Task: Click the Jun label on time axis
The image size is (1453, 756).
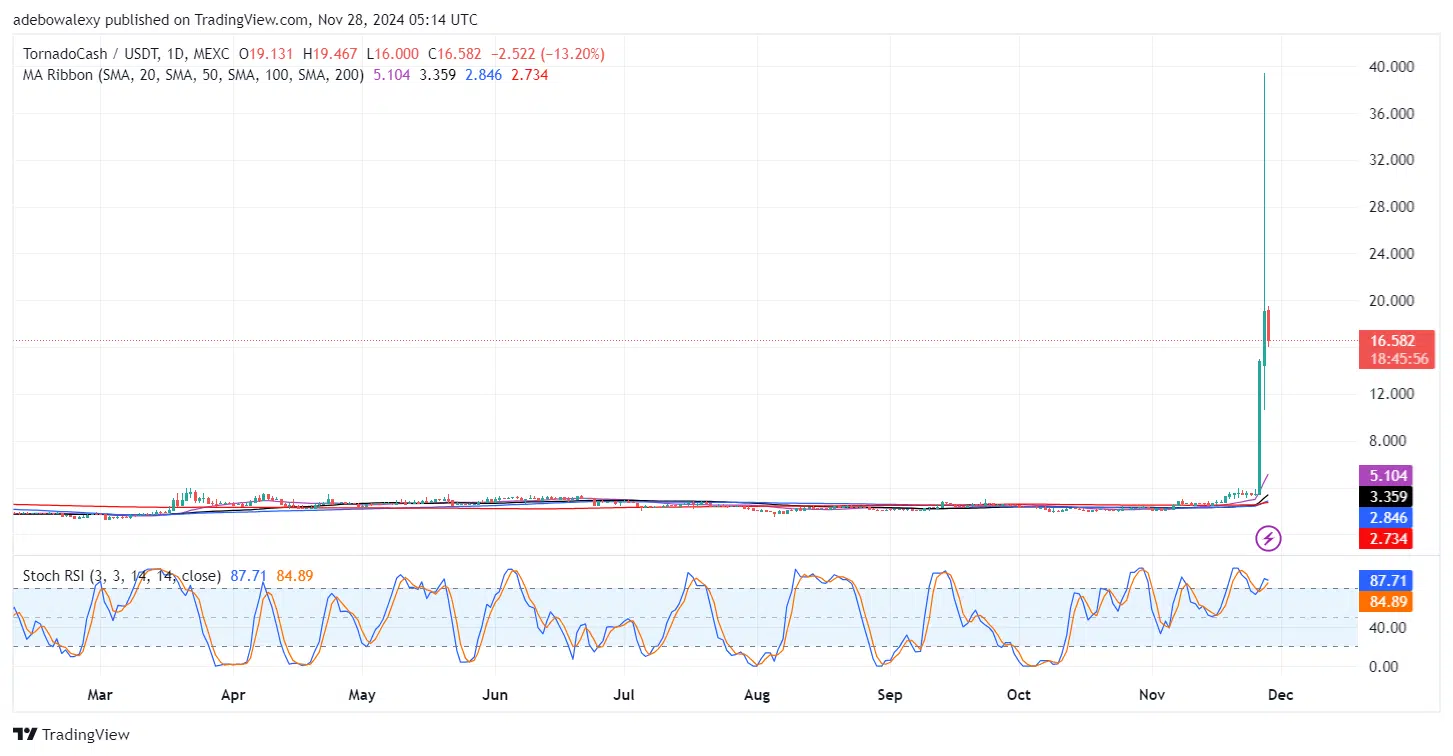Action: [494, 695]
